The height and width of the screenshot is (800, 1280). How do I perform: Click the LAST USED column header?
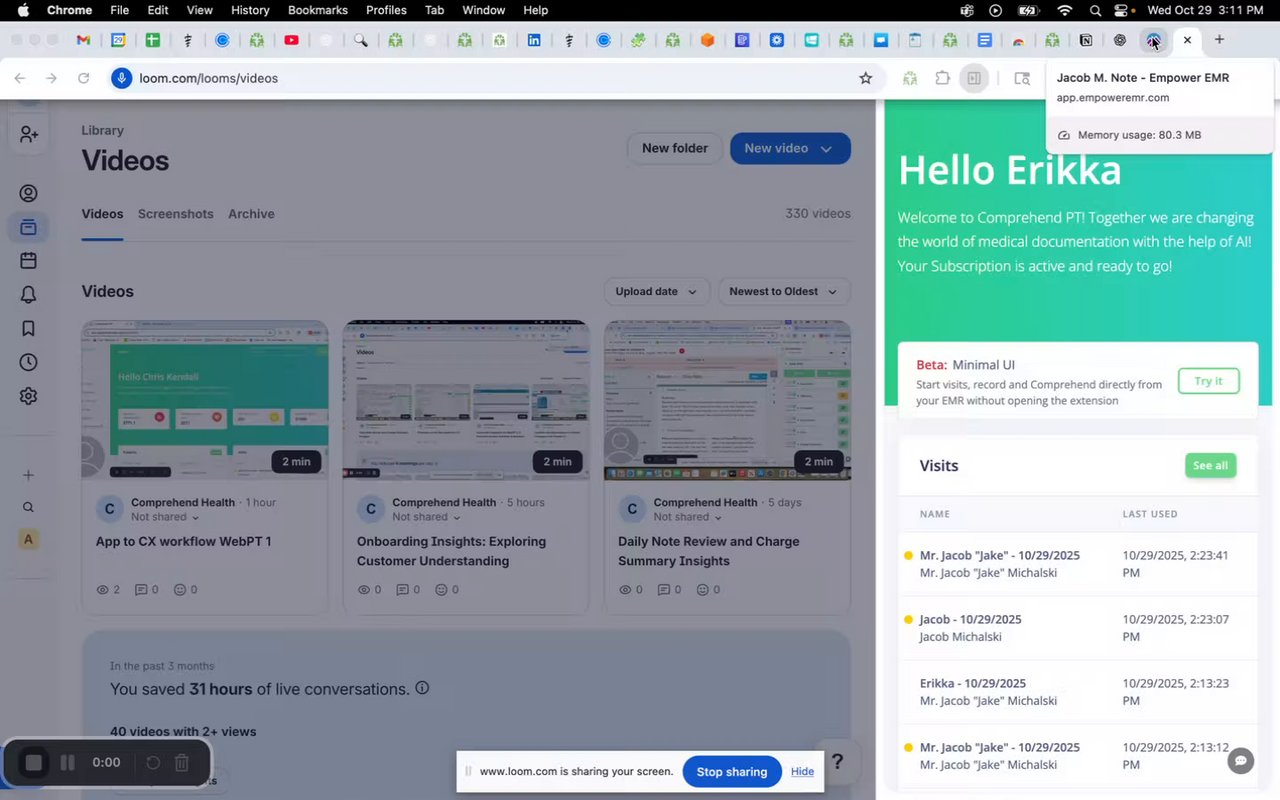[x=1150, y=514]
